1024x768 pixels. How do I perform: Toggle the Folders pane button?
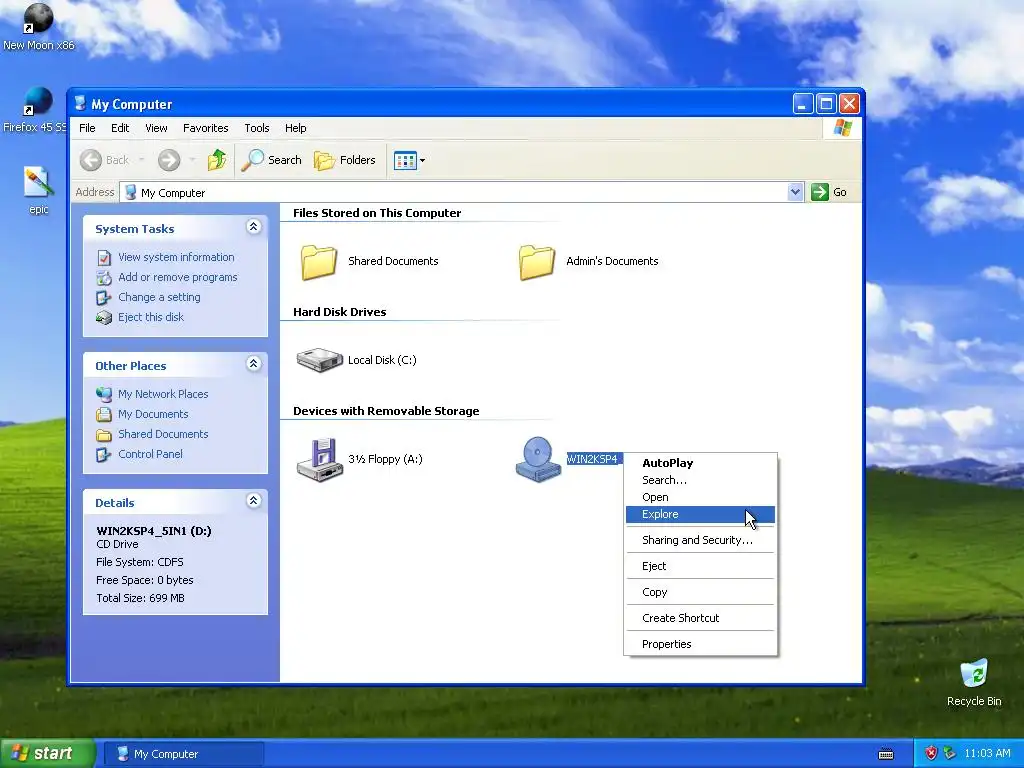345,160
